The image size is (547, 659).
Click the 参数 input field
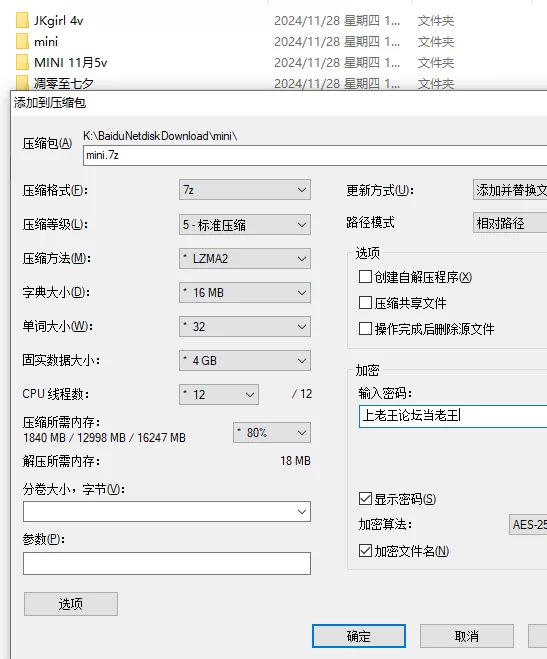[167, 564]
